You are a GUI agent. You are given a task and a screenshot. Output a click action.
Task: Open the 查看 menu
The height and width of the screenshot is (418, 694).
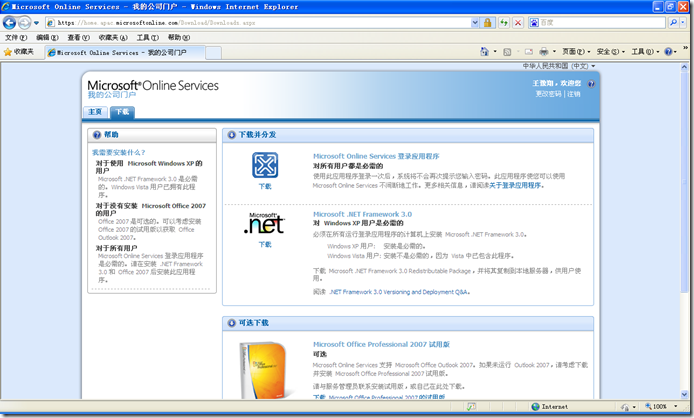[x=78, y=38]
